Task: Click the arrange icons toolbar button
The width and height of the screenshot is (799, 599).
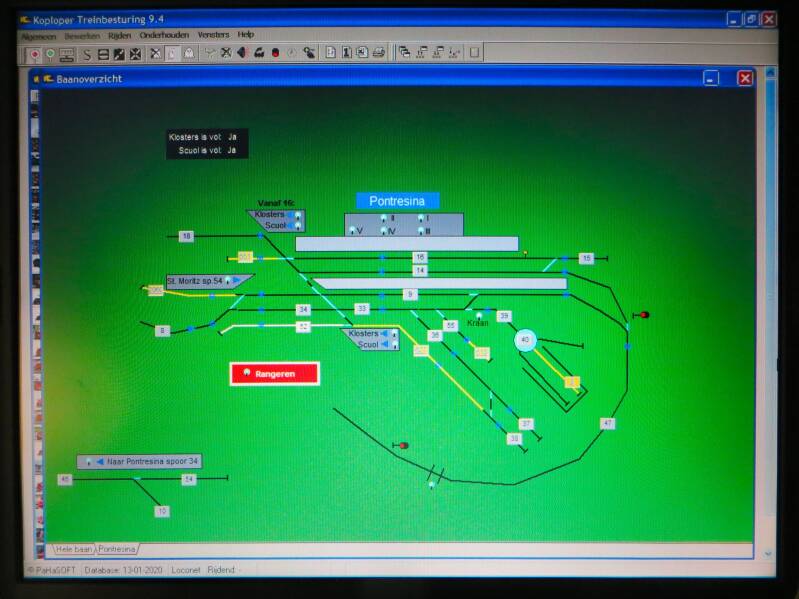Action: click(x=454, y=52)
